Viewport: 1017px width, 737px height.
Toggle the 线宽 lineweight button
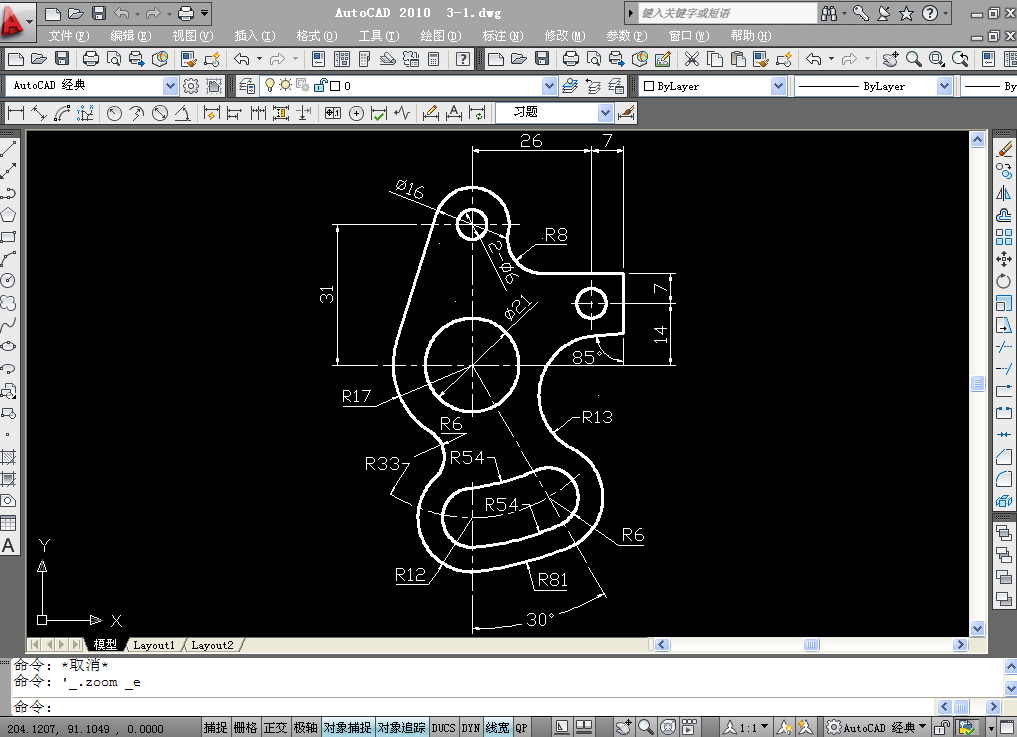tap(497, 728)
